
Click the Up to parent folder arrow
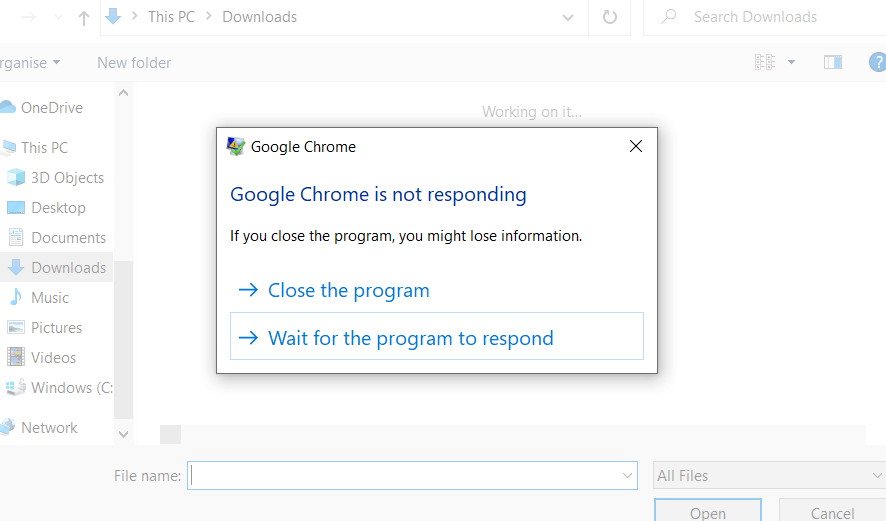[x=84, y=18]
